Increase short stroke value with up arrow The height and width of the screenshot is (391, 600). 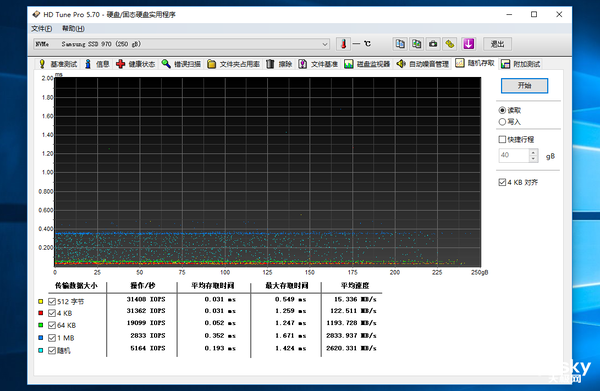click(x=533, y=152)
